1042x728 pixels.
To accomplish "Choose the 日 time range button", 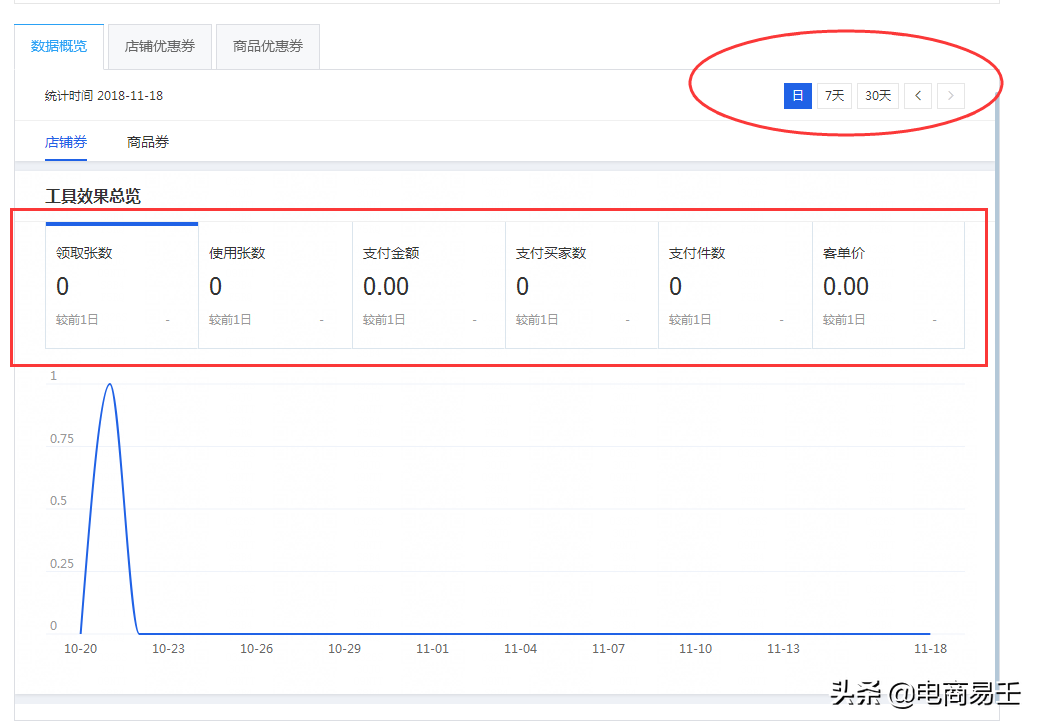I will (797, 96).
